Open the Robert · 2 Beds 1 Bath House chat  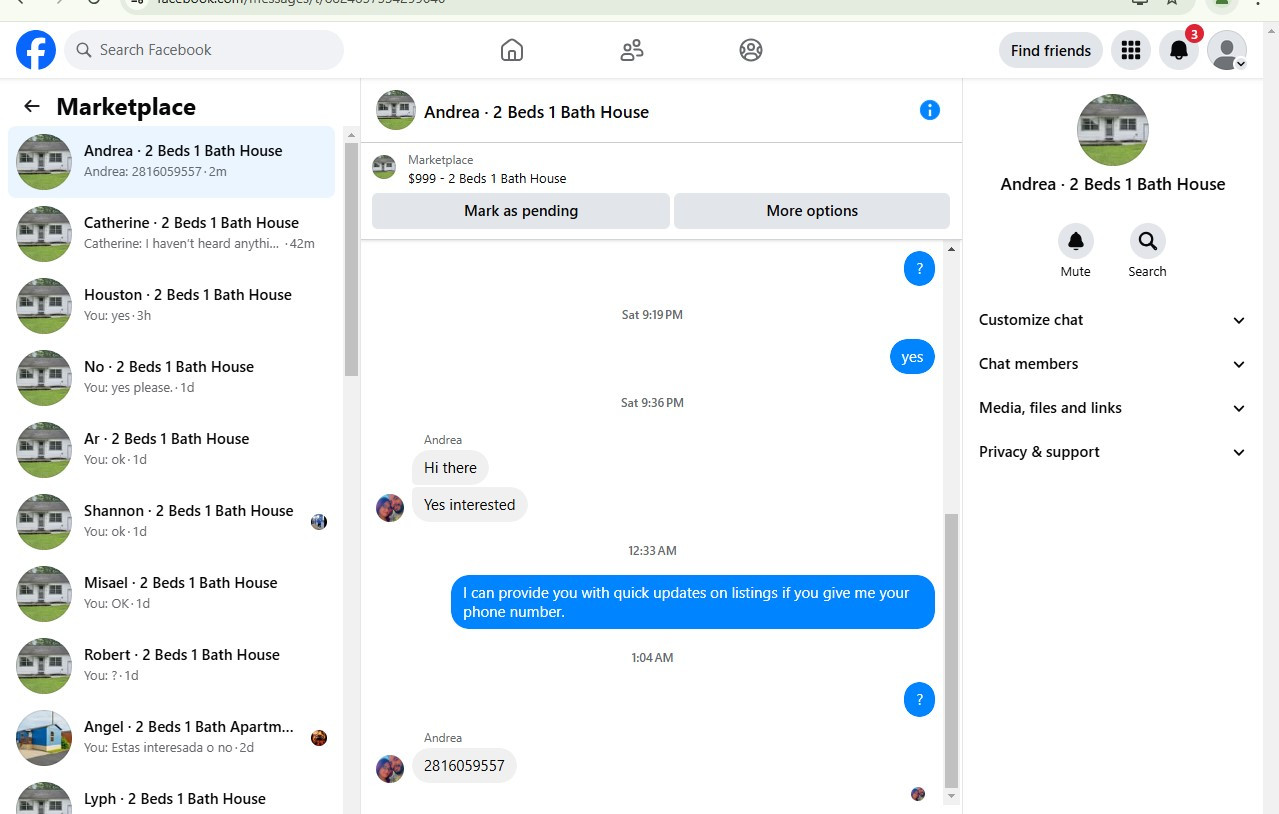pos(172,666)
